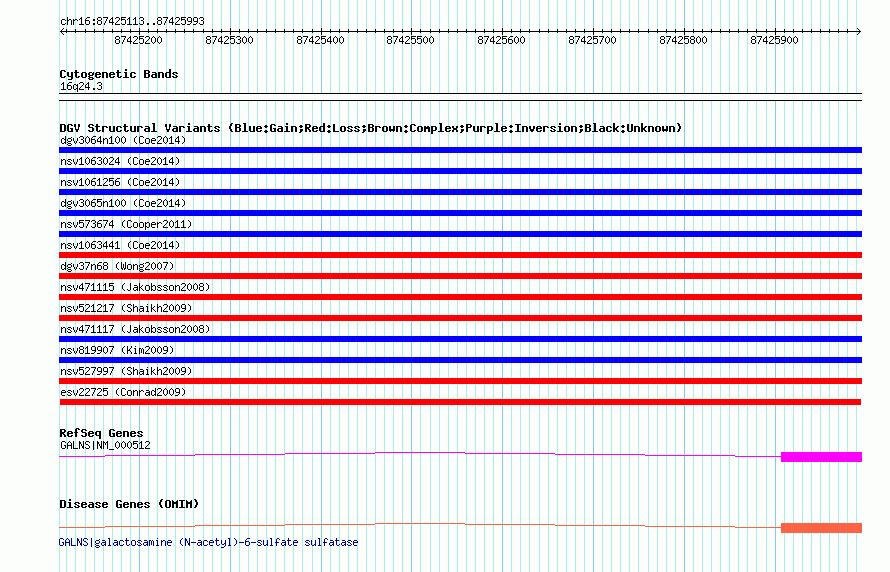Select the red bar under dgv37n68

tap(460, 276)
